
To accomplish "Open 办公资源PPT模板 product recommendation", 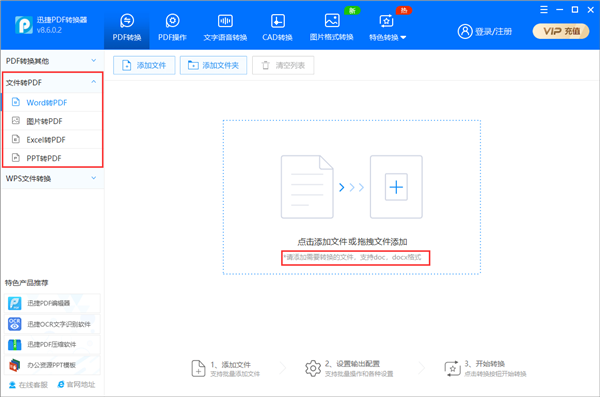I will [52, 365].
